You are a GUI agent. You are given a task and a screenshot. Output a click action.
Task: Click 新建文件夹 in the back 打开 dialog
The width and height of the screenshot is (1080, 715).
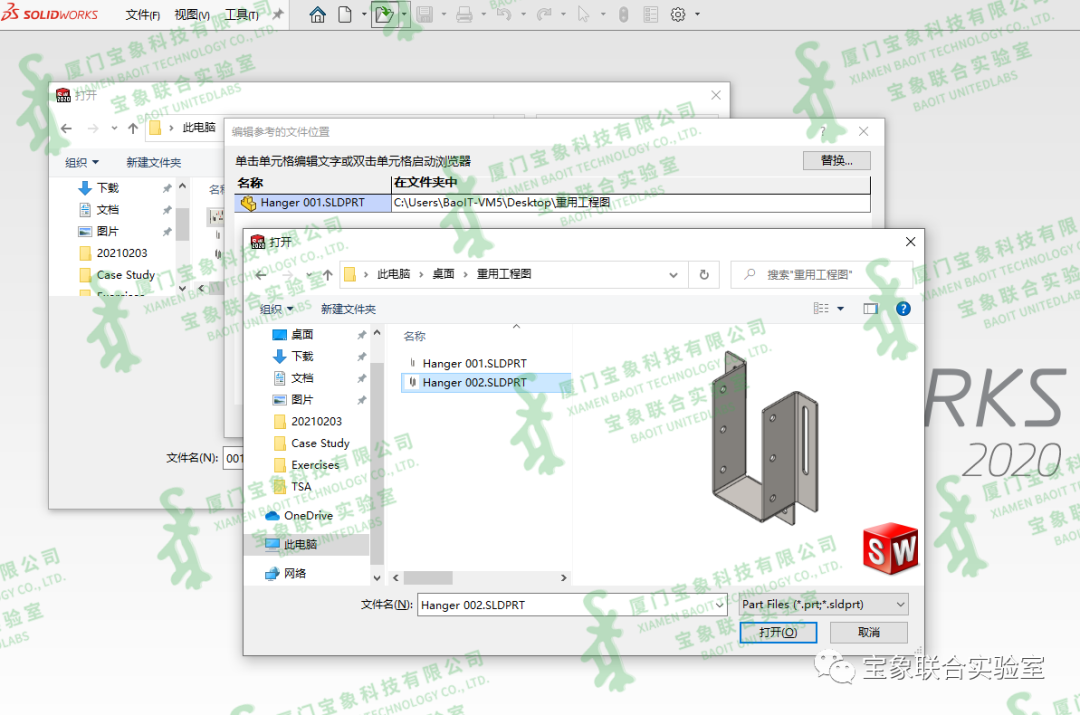[154, 163]
